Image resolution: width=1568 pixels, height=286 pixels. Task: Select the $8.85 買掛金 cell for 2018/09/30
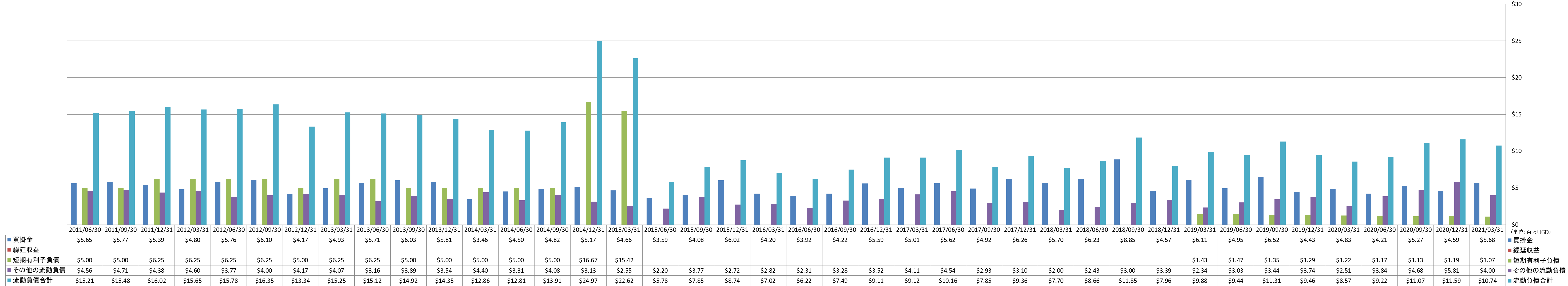click(x=1128, y=240)
